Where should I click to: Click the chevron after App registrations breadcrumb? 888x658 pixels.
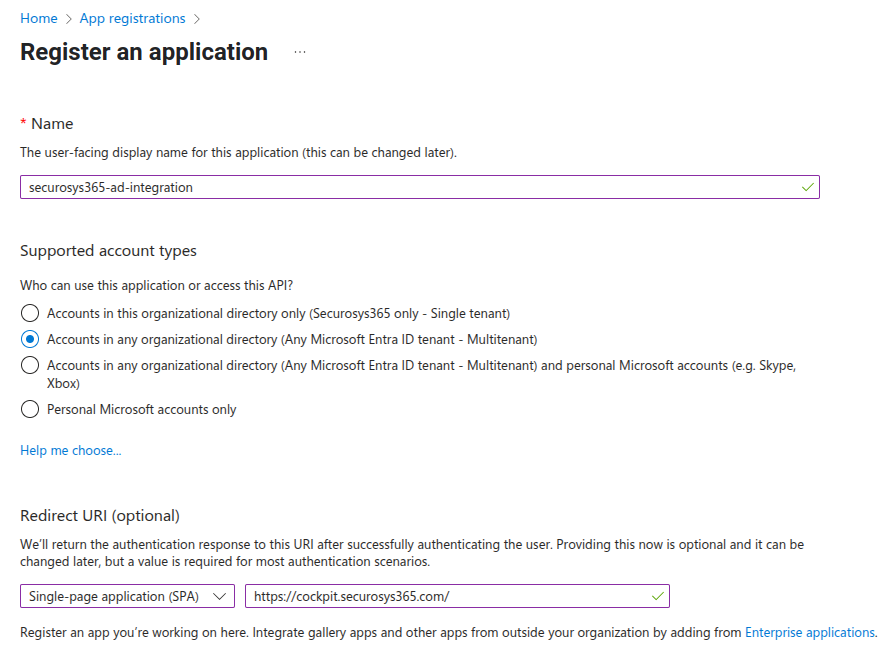click(x=197, y=19)
